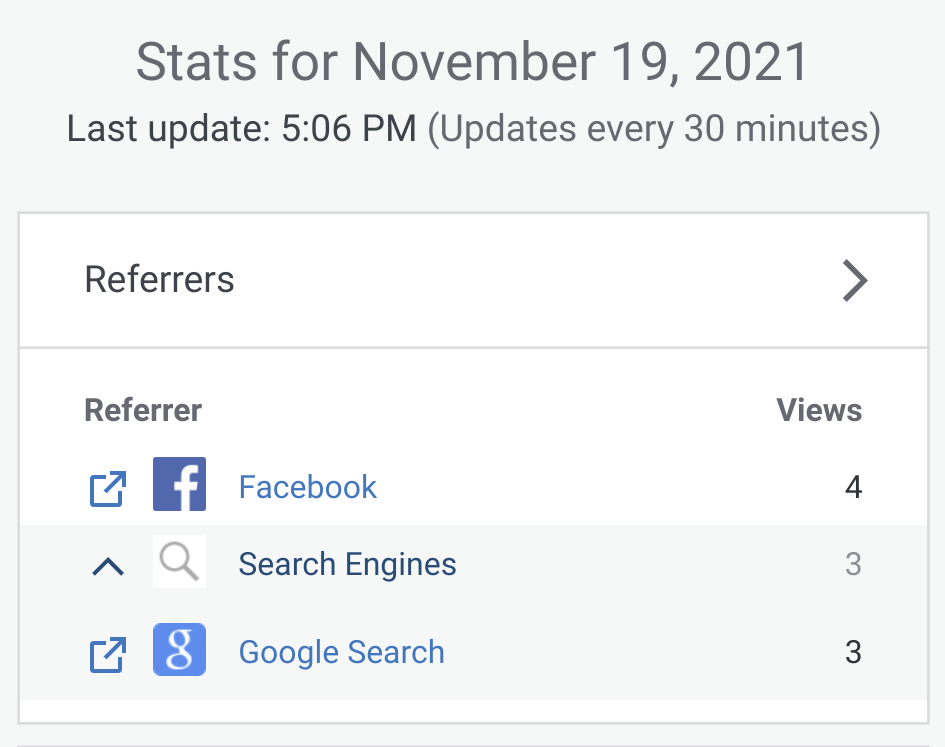Select the Search Engines row label
The height and width of the screenshot is (747, 945).
point(347,565)
